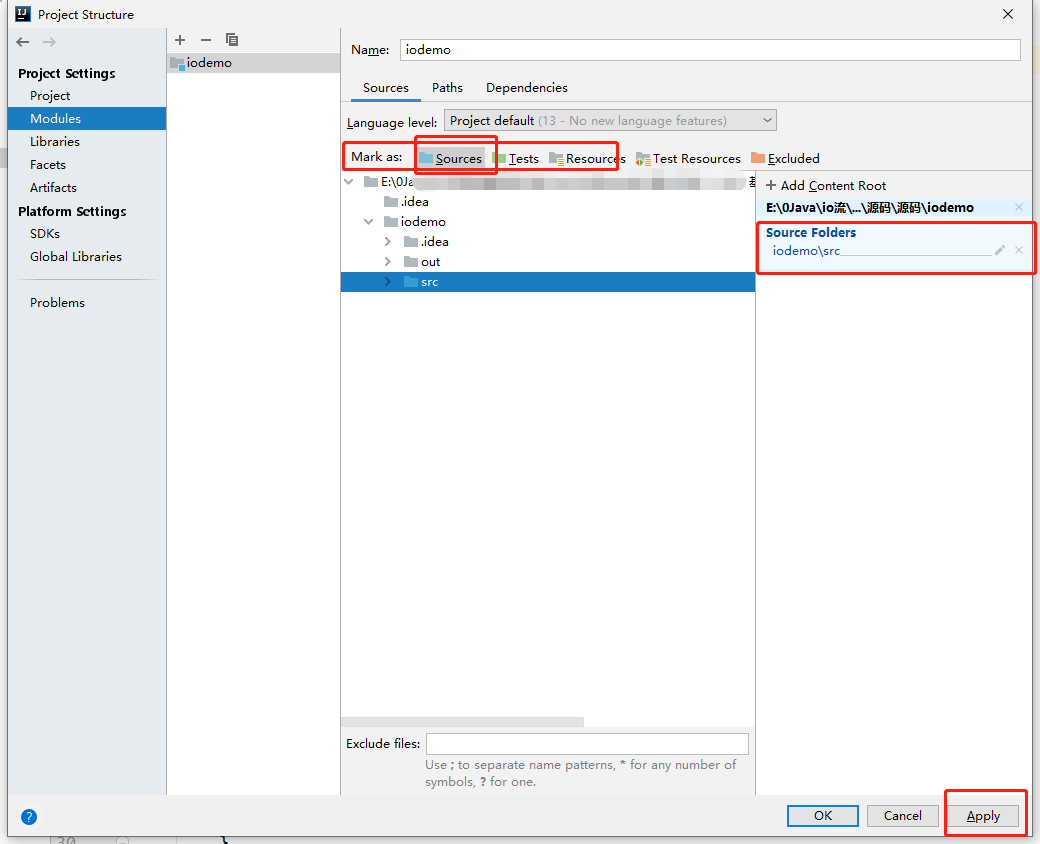Open Libraries settings
This screenshot has height=844, width=1040.
tap(54, 141)
